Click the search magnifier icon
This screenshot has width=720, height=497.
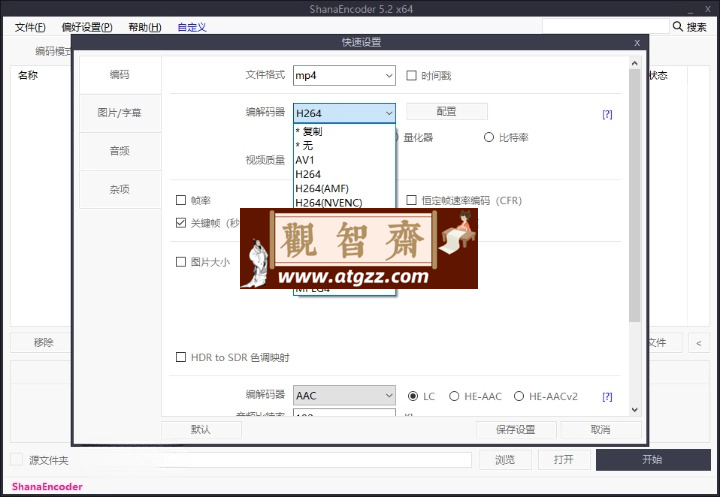[678, 27]
